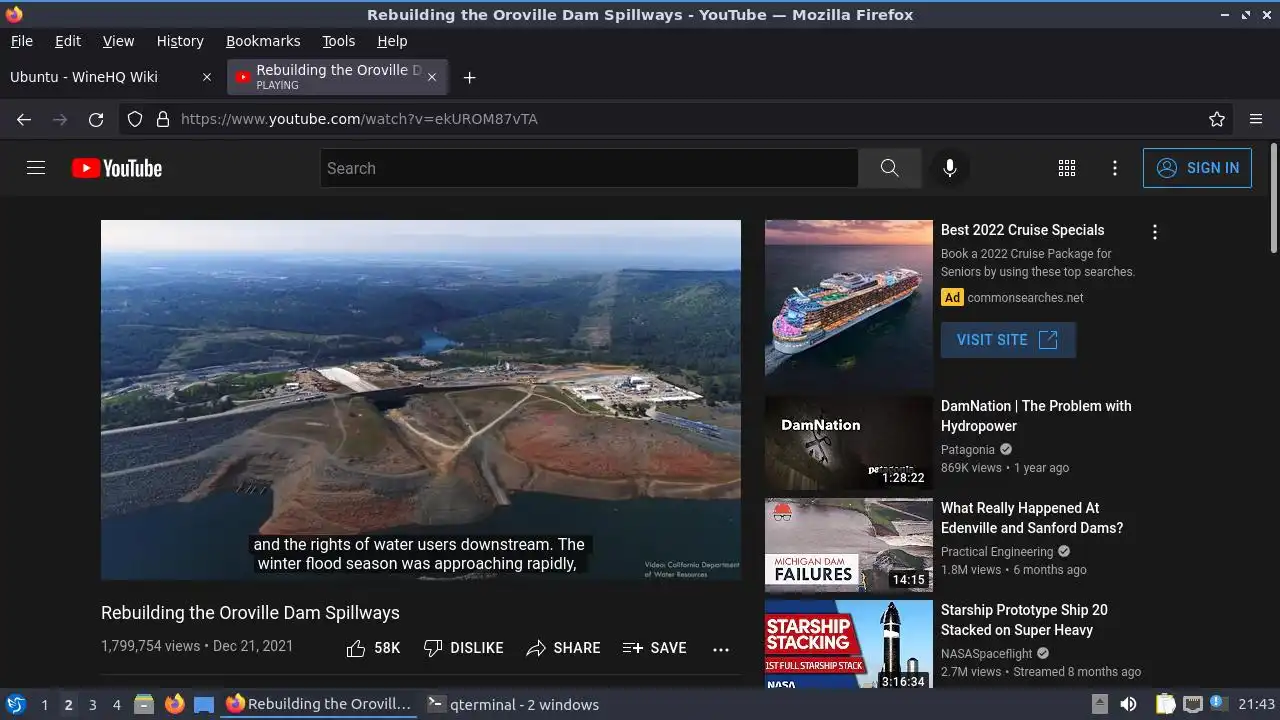Close the Ubuntu - WineHQ Wiki tab
The width and height of the screenshot is (1280, 720).
coord(207,77)
